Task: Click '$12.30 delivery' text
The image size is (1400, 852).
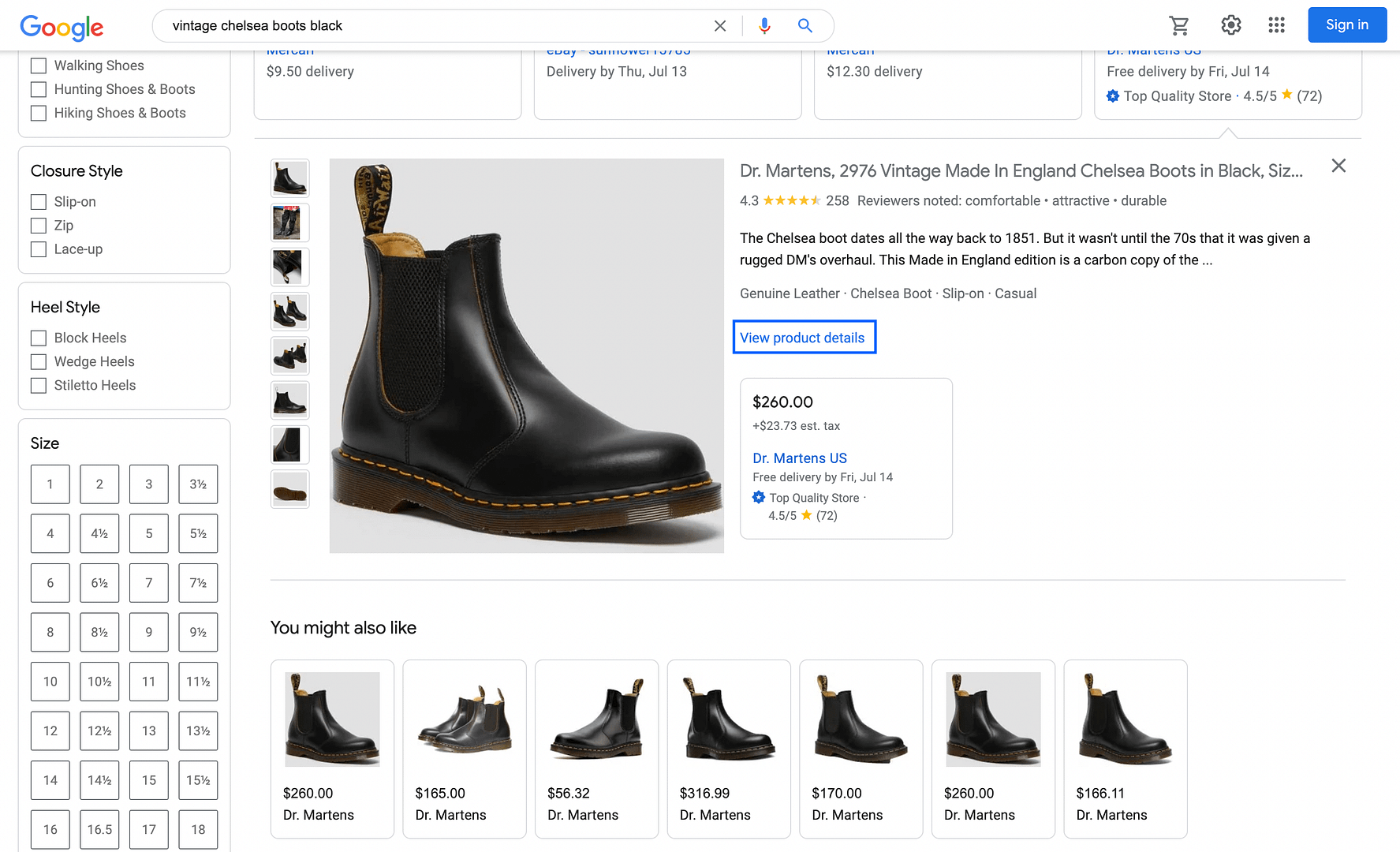Action: 874,72
